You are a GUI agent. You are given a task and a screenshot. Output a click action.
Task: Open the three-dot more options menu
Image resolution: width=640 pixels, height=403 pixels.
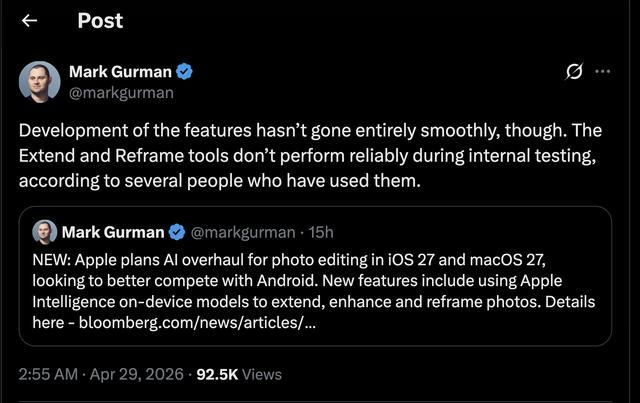pos(602,72)
